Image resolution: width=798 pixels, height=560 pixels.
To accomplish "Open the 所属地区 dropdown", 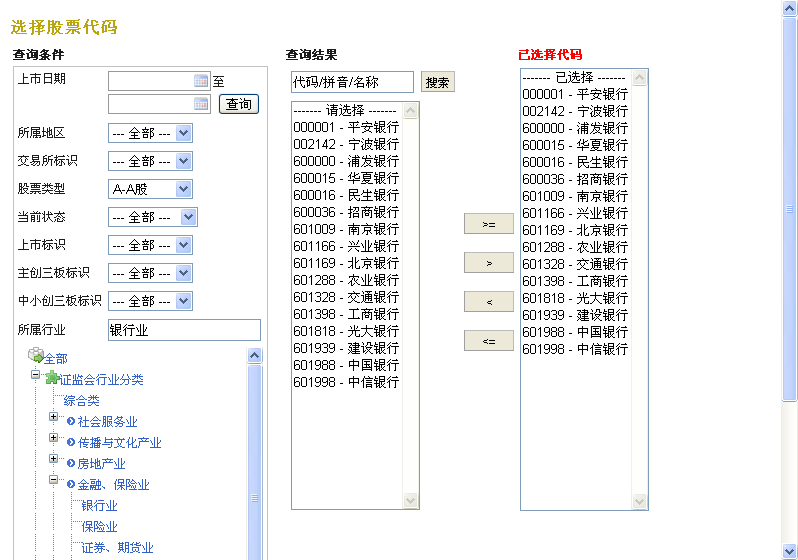I will click(150, 133).
